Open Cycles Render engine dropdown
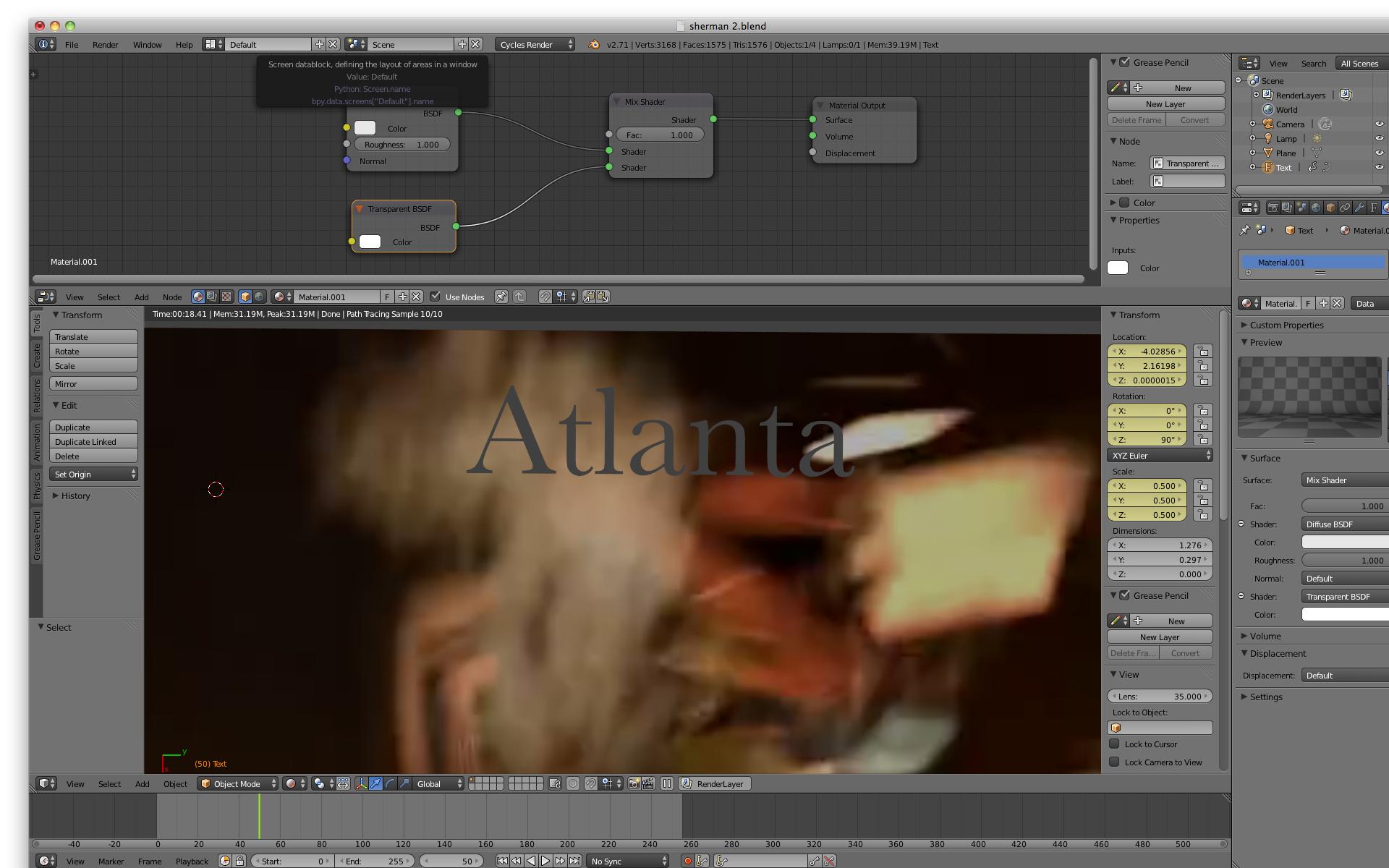This screenshot has height=868, width=1389. [535, 44]
